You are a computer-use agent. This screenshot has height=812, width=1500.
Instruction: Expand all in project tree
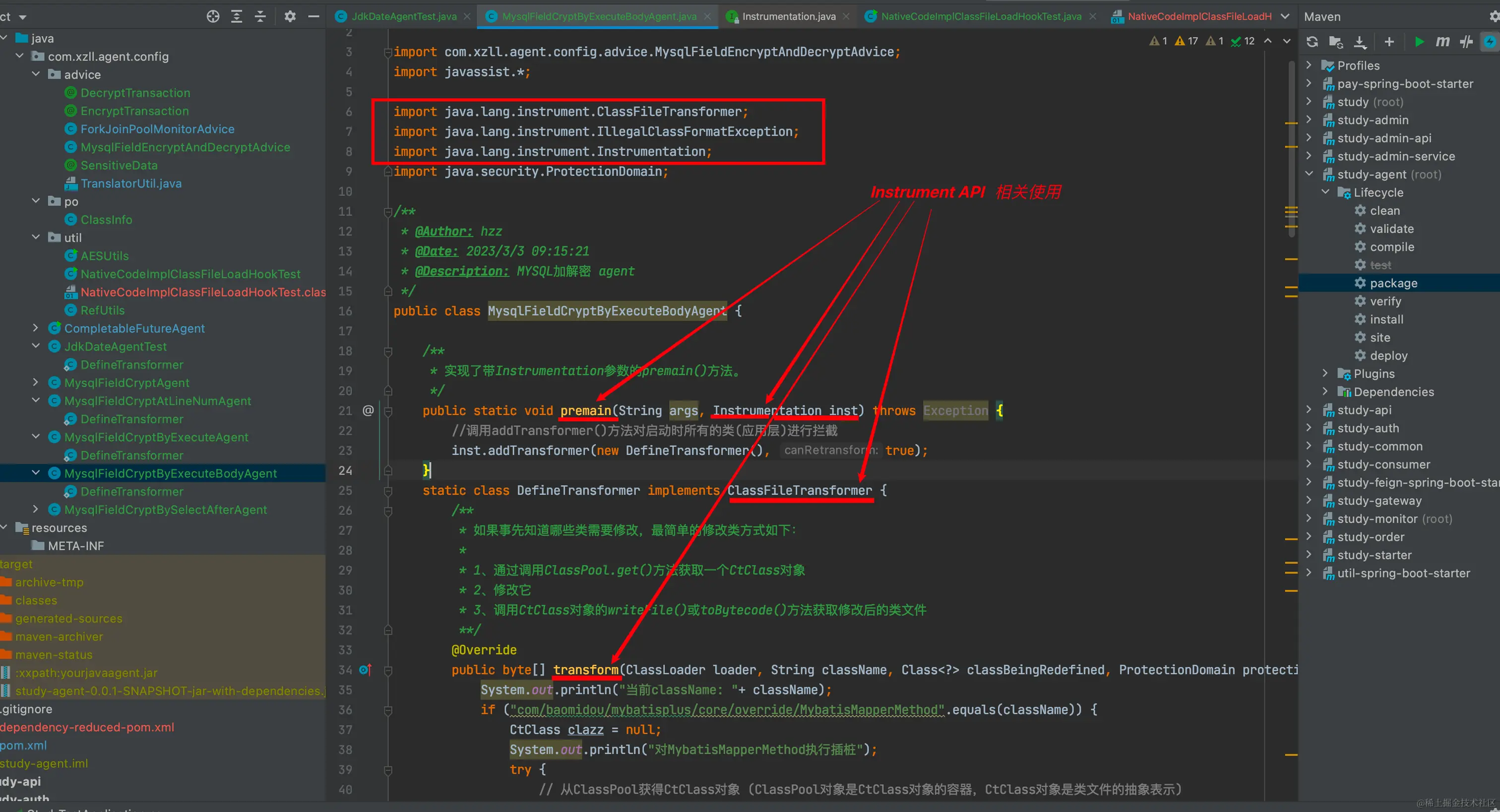(237, 16)
